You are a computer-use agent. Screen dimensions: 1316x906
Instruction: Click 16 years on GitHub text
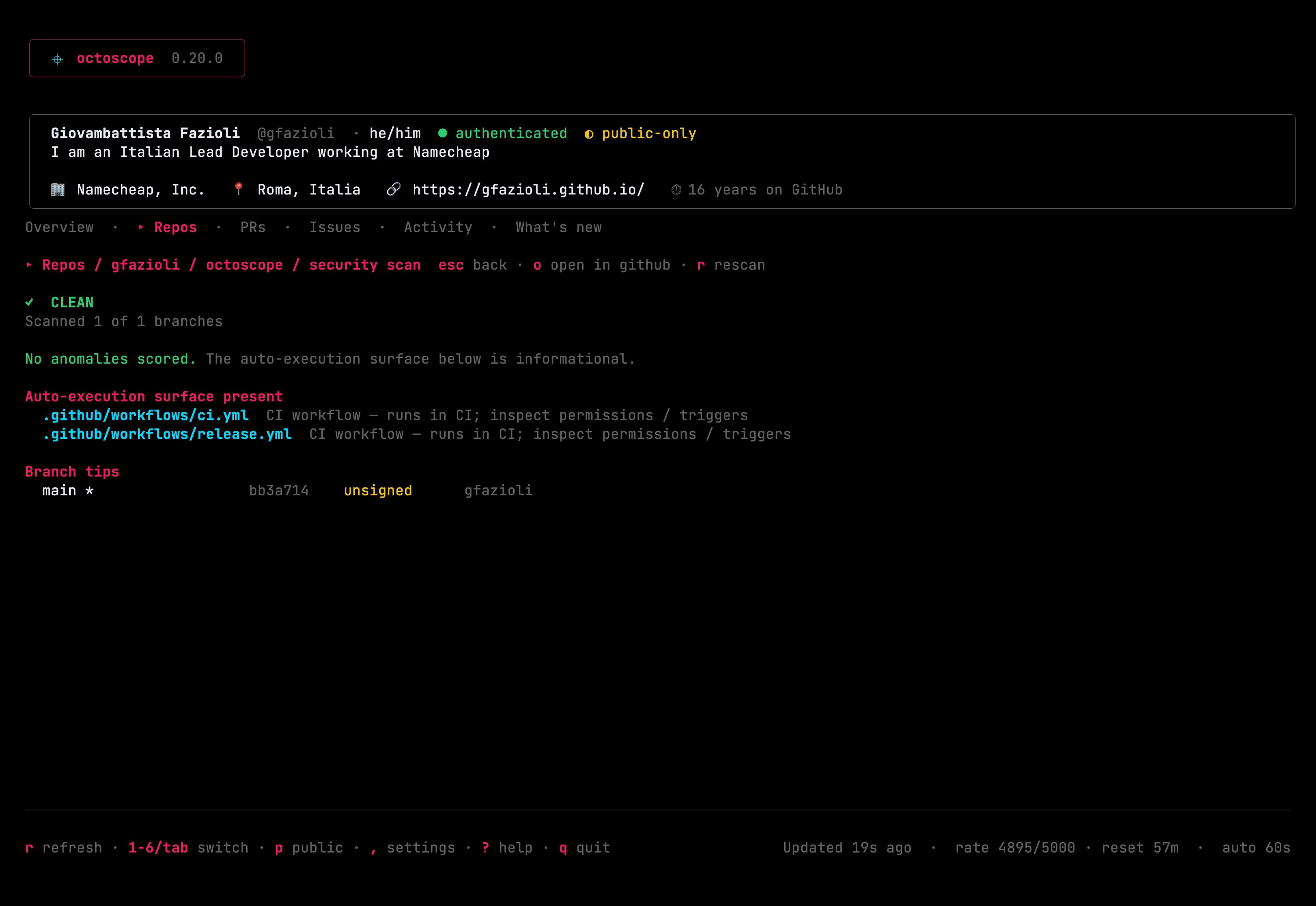(x=765, y=190)
